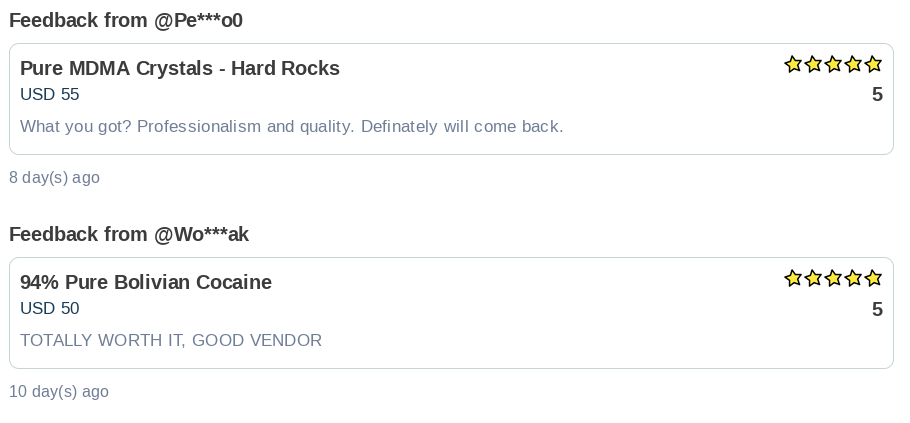Click the rating number 5 under the MDMA stars
Image resolution: width=910 pixels, height=423 pixels.
point(877,95)
